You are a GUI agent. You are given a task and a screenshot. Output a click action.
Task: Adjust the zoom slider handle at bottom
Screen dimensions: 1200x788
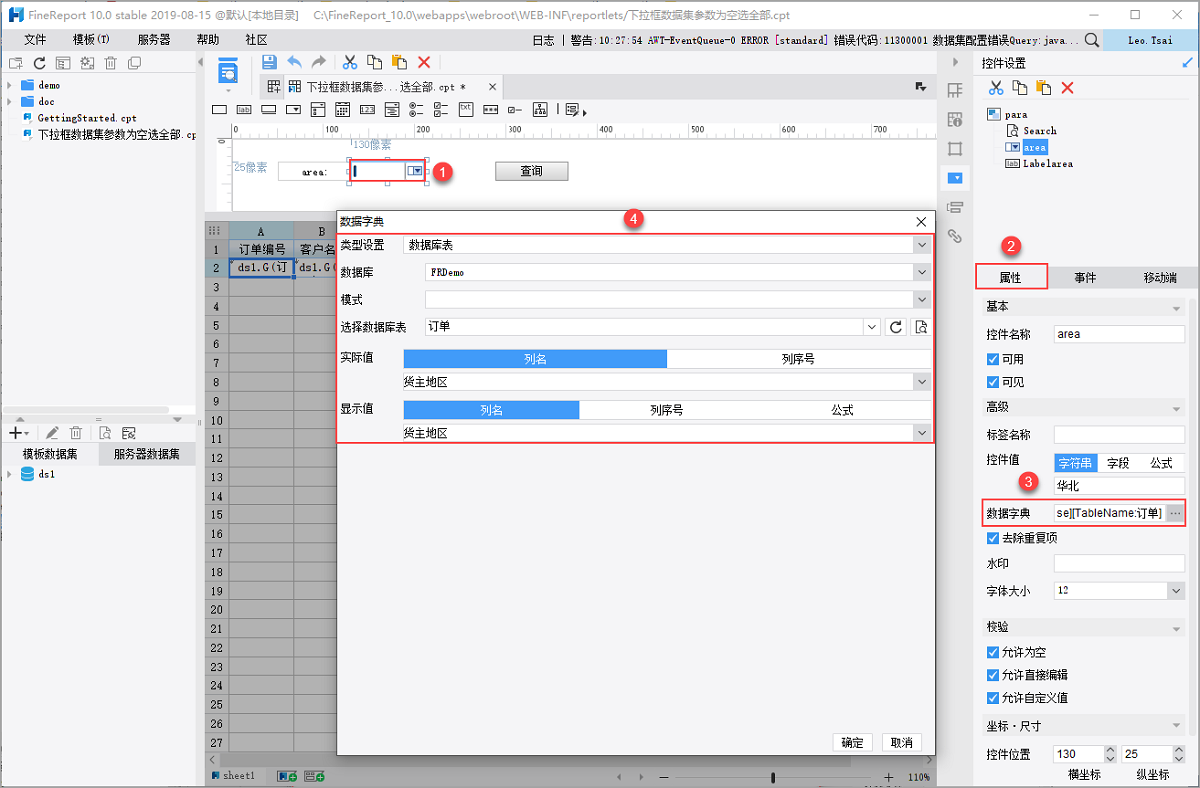point(773,777)
